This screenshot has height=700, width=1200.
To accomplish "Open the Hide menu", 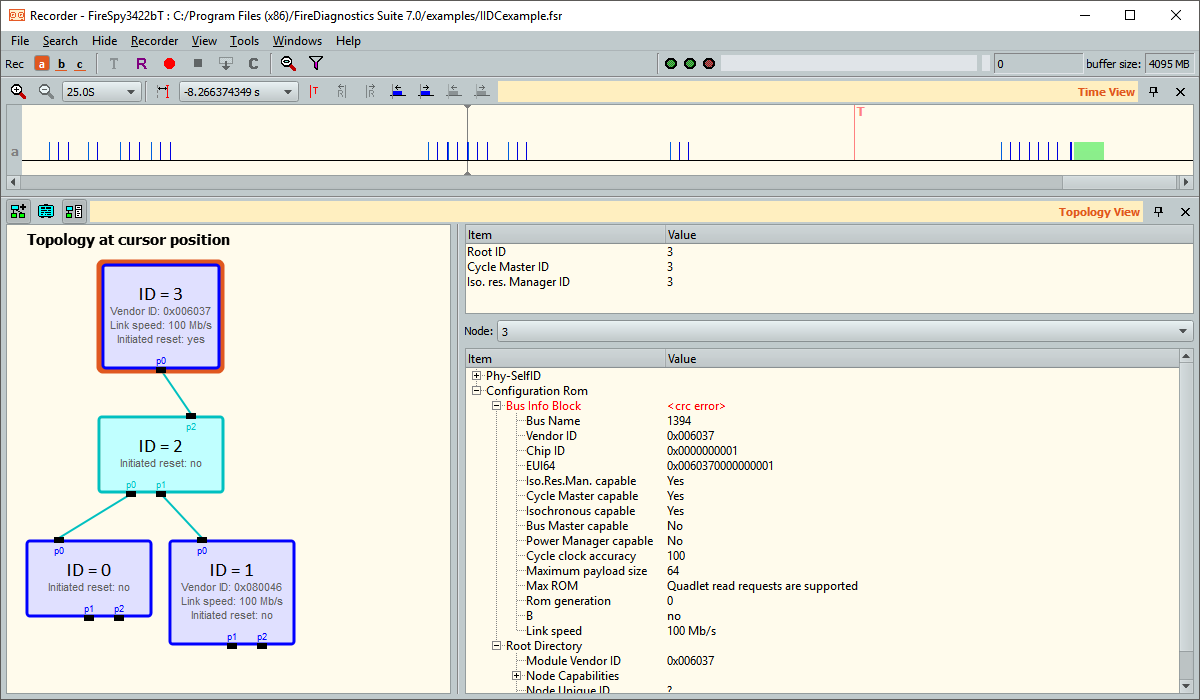I will coord(104,41).
